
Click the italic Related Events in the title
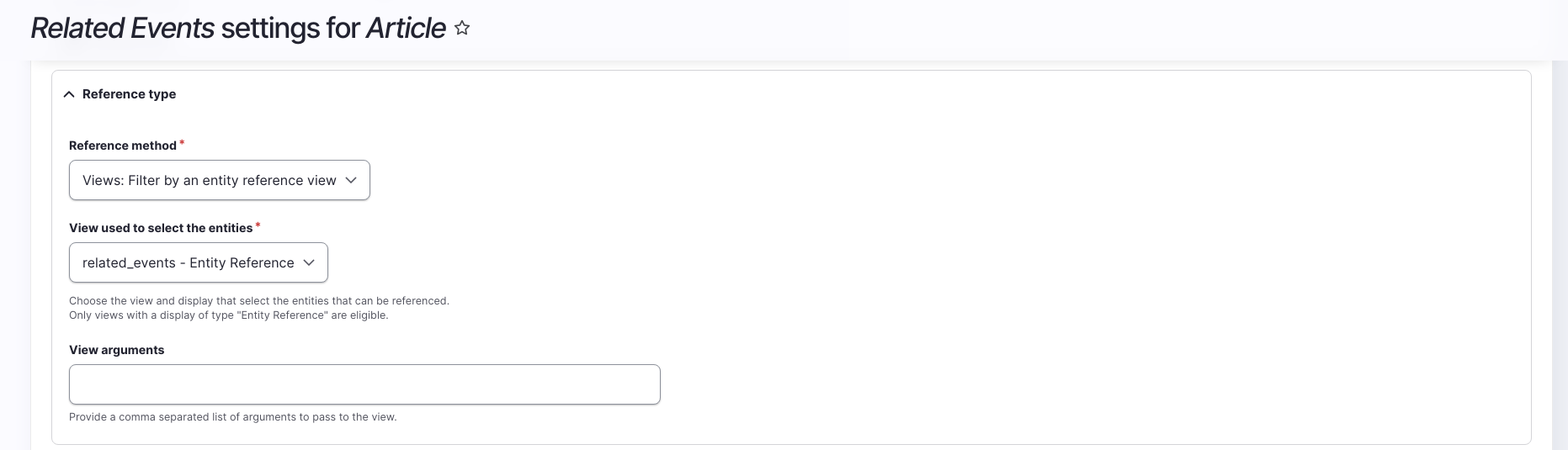coord(123,29)
